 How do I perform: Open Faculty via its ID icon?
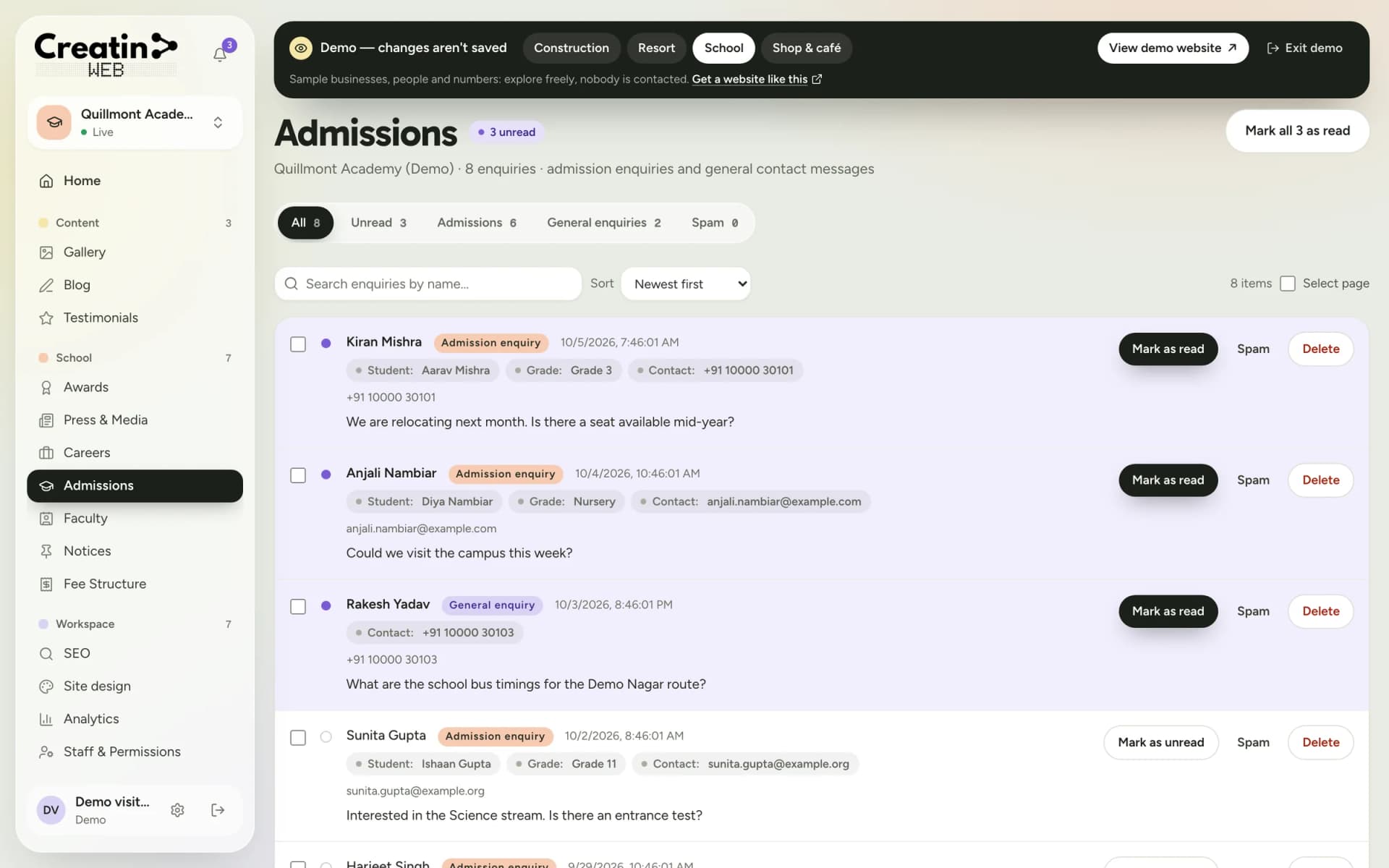[x=46, y=519]
